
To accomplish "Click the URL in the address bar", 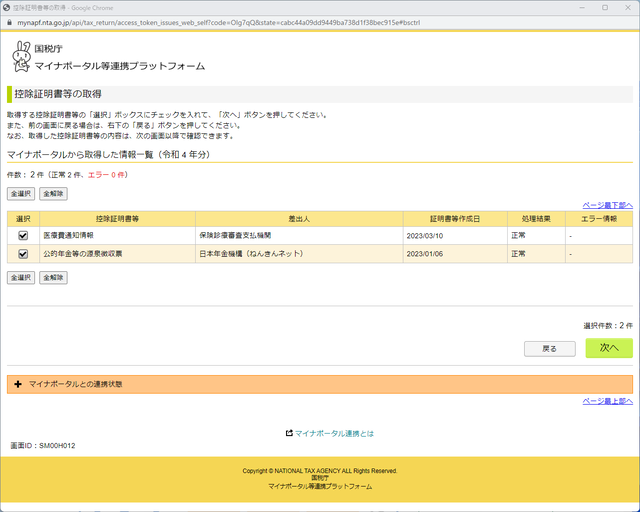I will tap(218, 23).
